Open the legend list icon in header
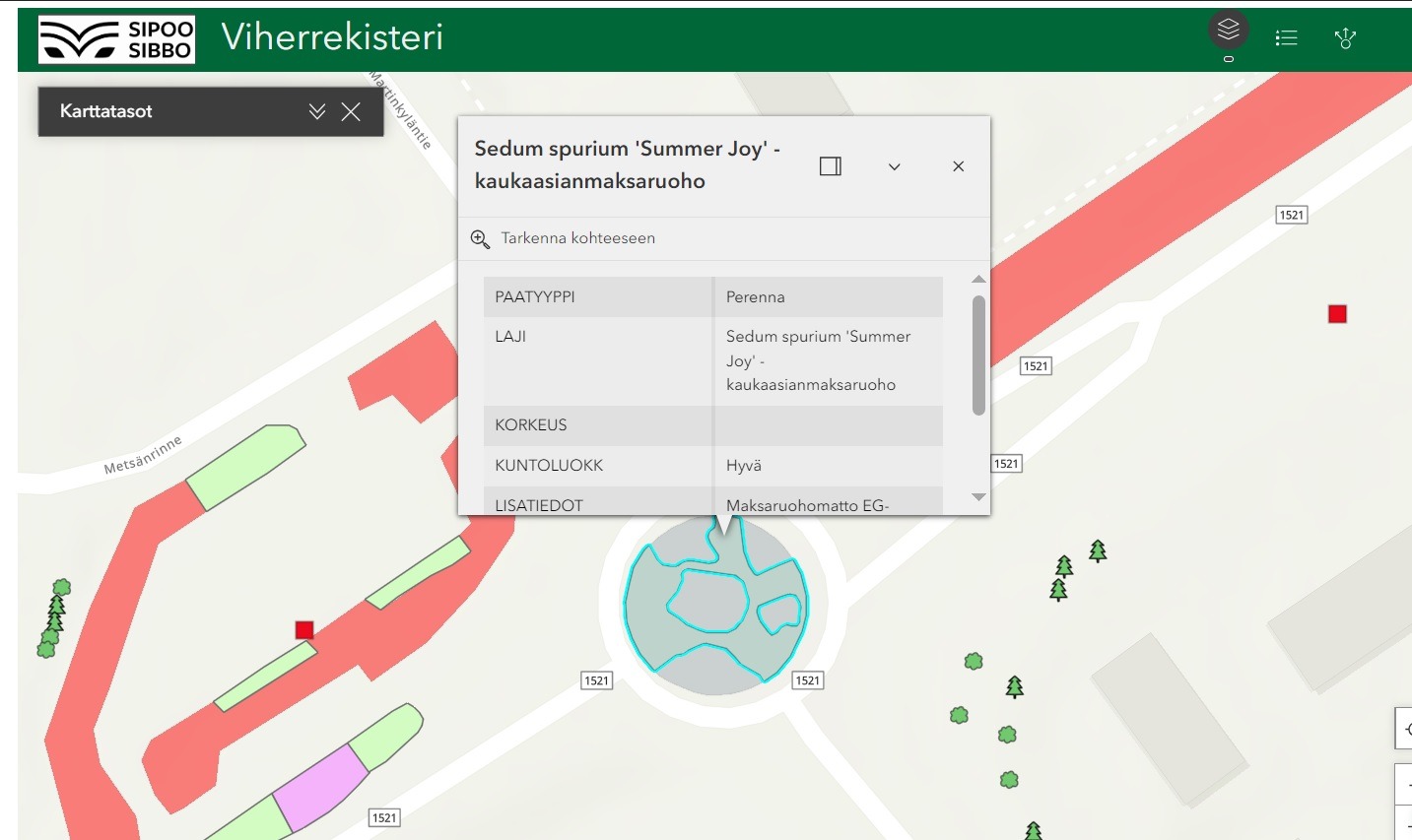The image size is (1412, 840). click(x=1286, y=38)
